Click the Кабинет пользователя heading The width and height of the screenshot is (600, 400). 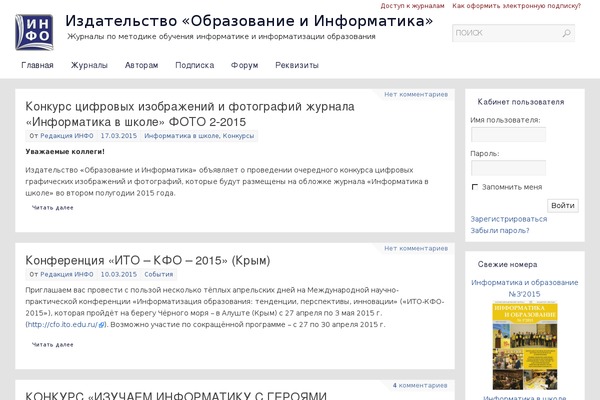(x=521, y=102)
